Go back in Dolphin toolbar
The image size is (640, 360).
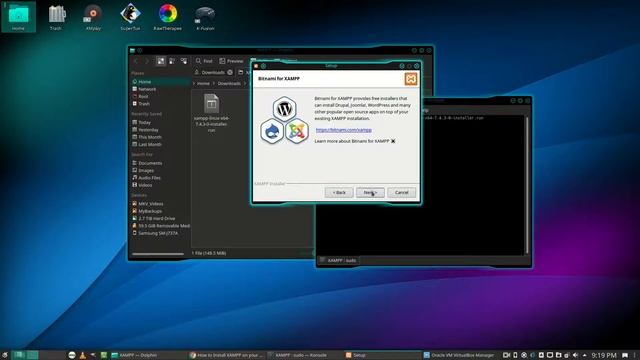pos(136,61)
